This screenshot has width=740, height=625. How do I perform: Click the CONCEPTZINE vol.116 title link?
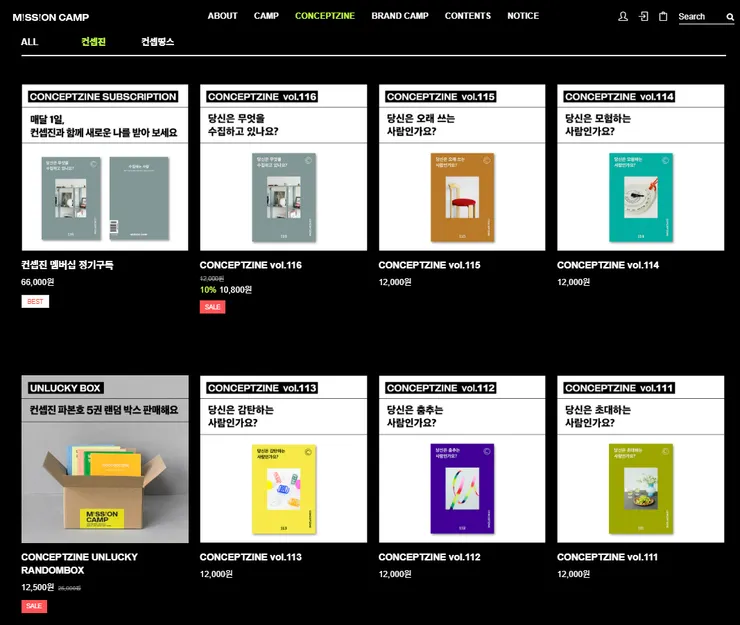click(251, 265)
